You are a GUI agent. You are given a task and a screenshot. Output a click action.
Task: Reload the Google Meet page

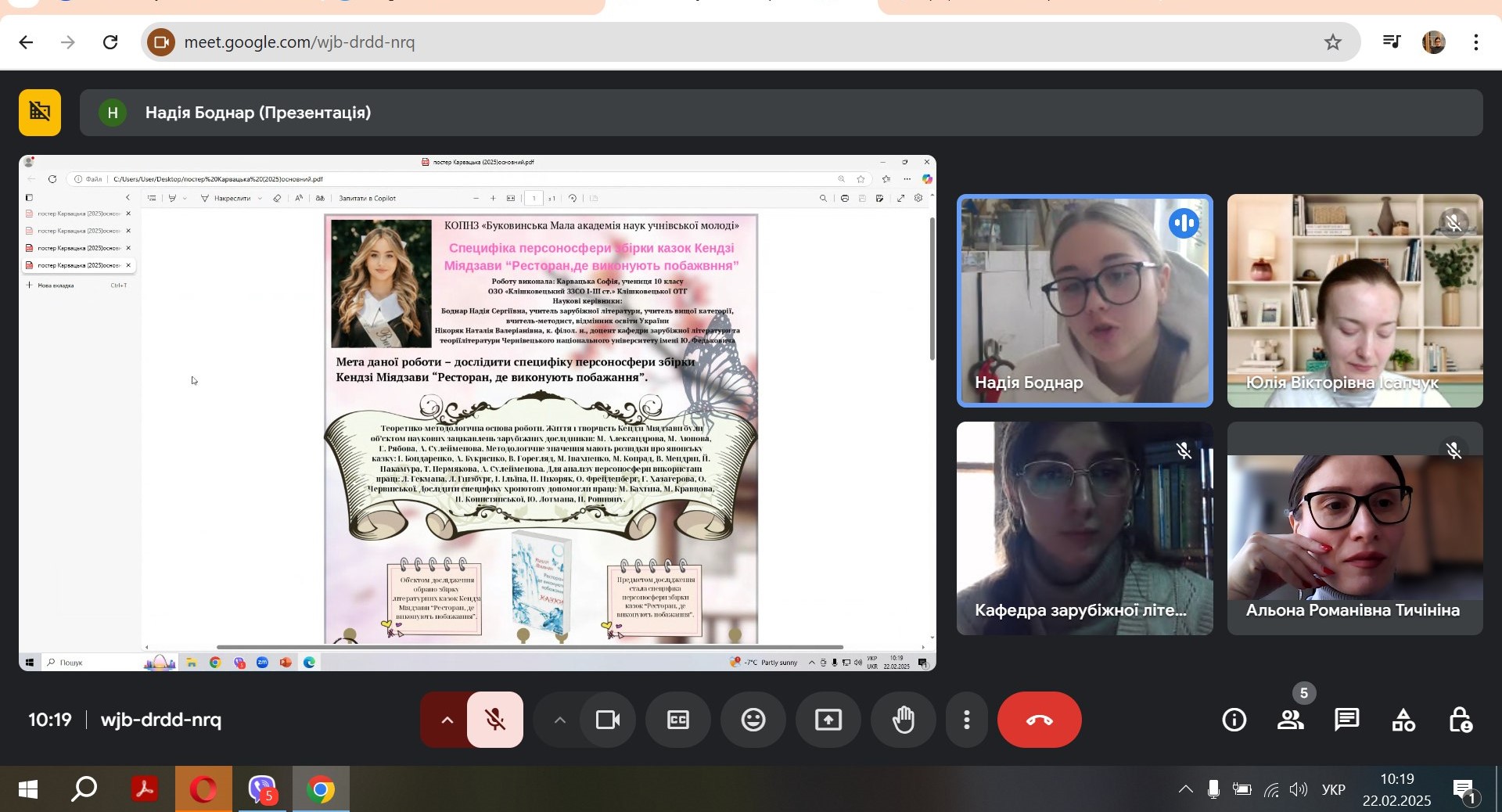[x=110, y=42]
